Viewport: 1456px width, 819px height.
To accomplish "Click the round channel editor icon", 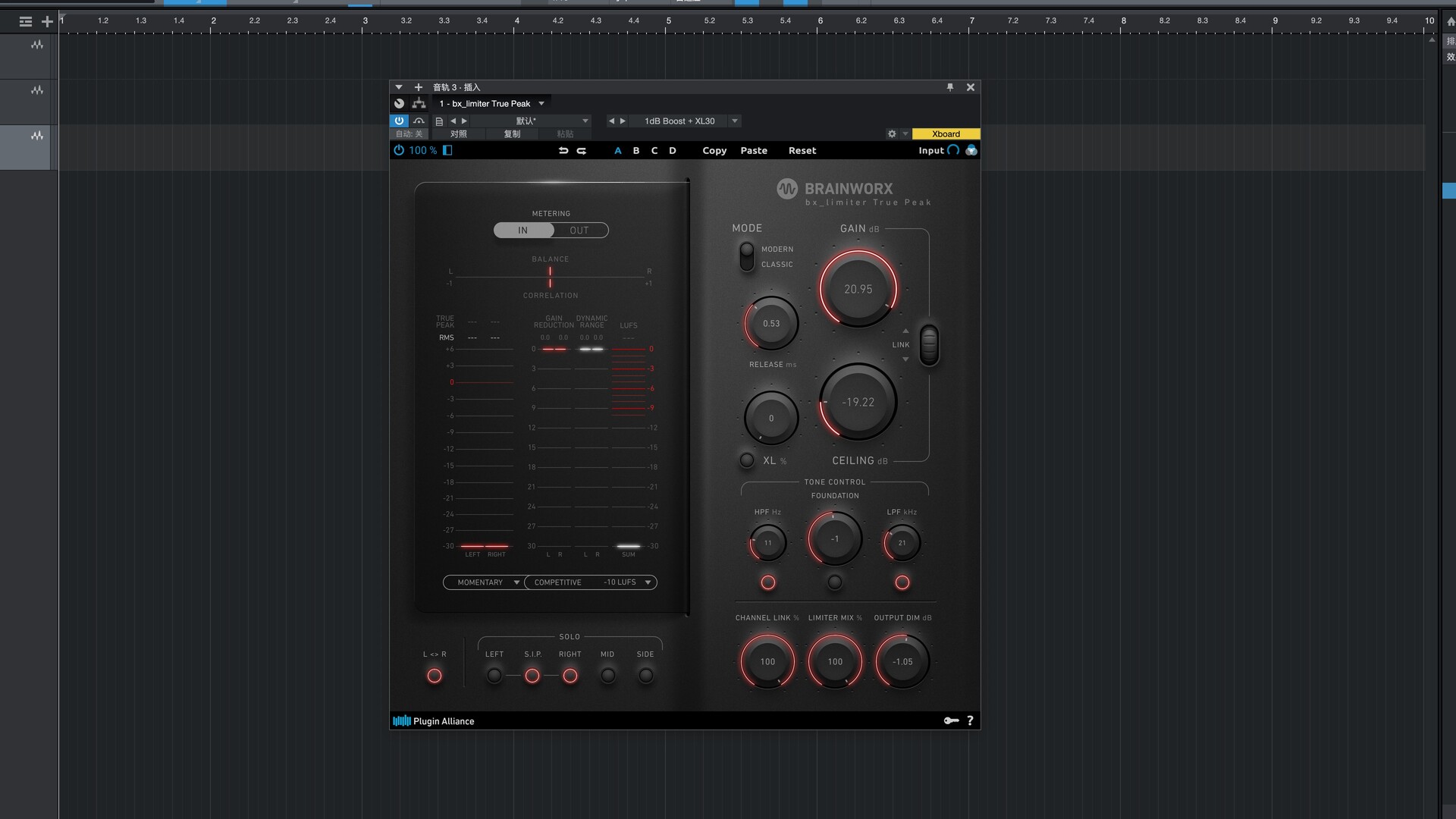I will (400, 103).
